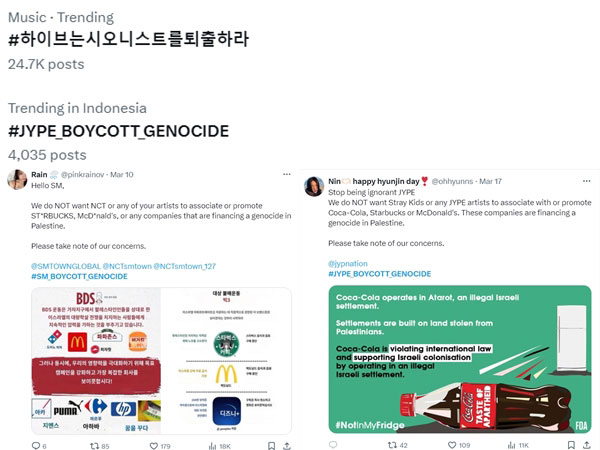View Rain's profile picture avatar

pos(17,179)
